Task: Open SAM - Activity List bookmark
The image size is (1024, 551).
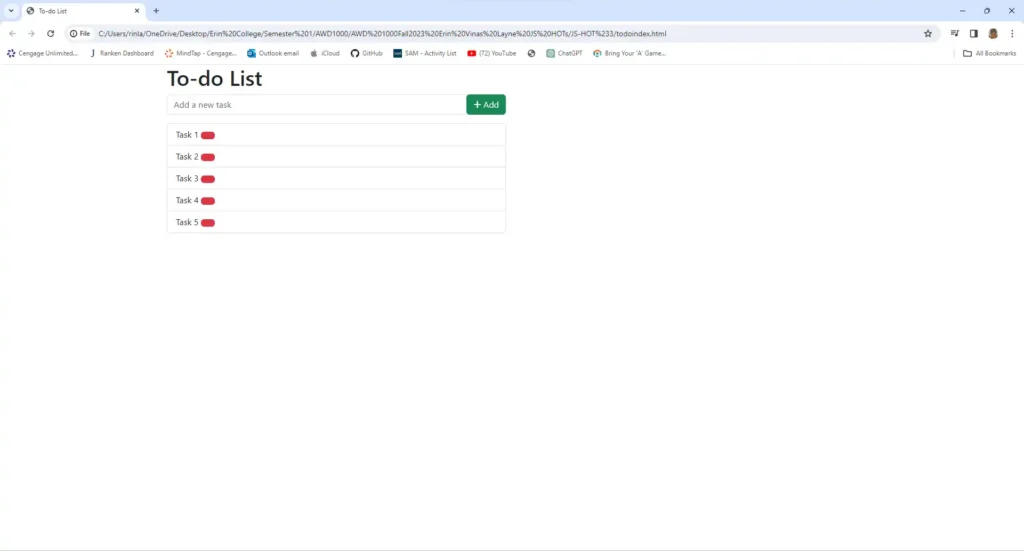Action: (424, 54)
